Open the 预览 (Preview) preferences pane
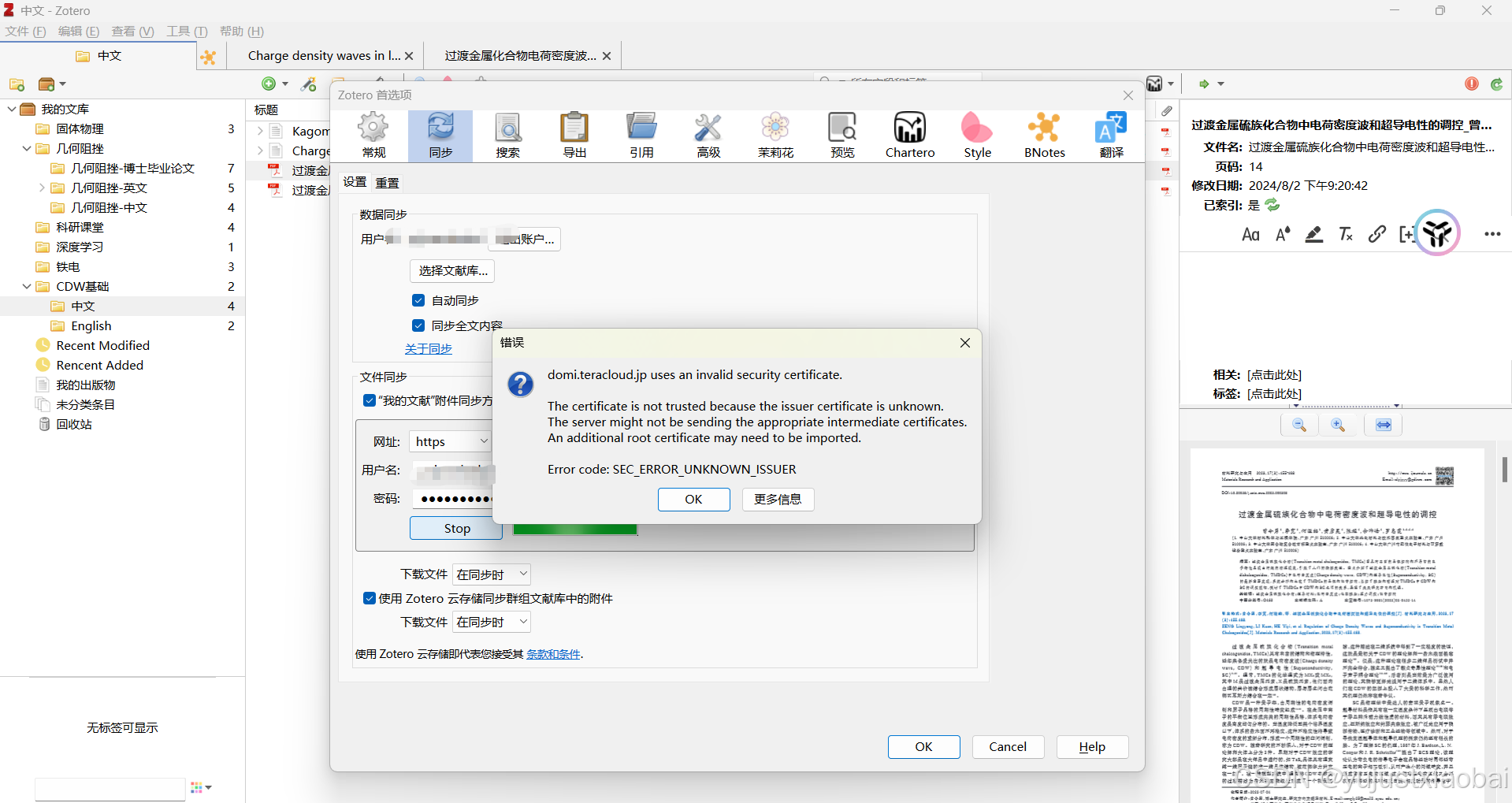This screenshot has width=1512, height=803. click(842, 136)
